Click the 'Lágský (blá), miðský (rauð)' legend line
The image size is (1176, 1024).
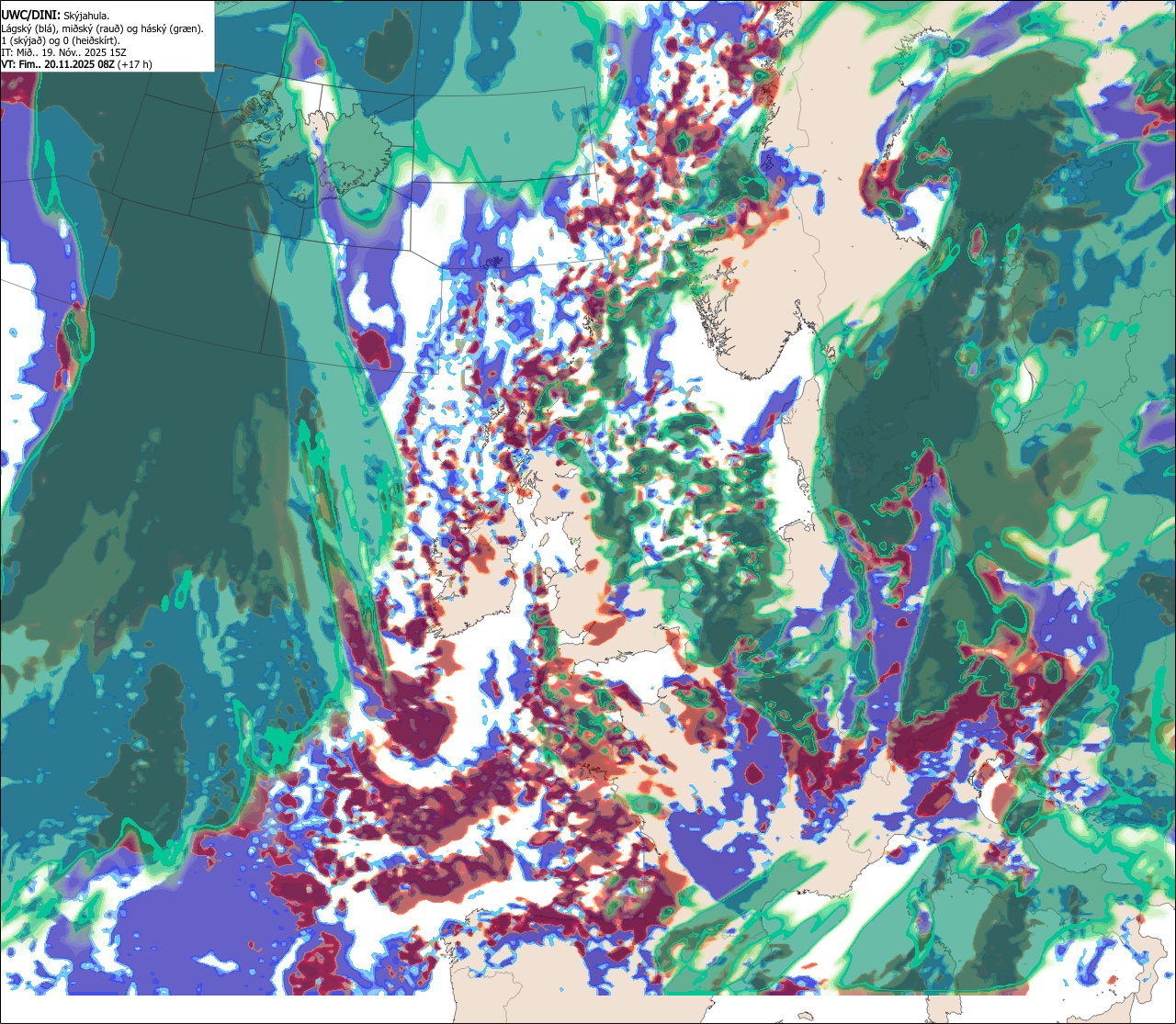click(103, 28)
